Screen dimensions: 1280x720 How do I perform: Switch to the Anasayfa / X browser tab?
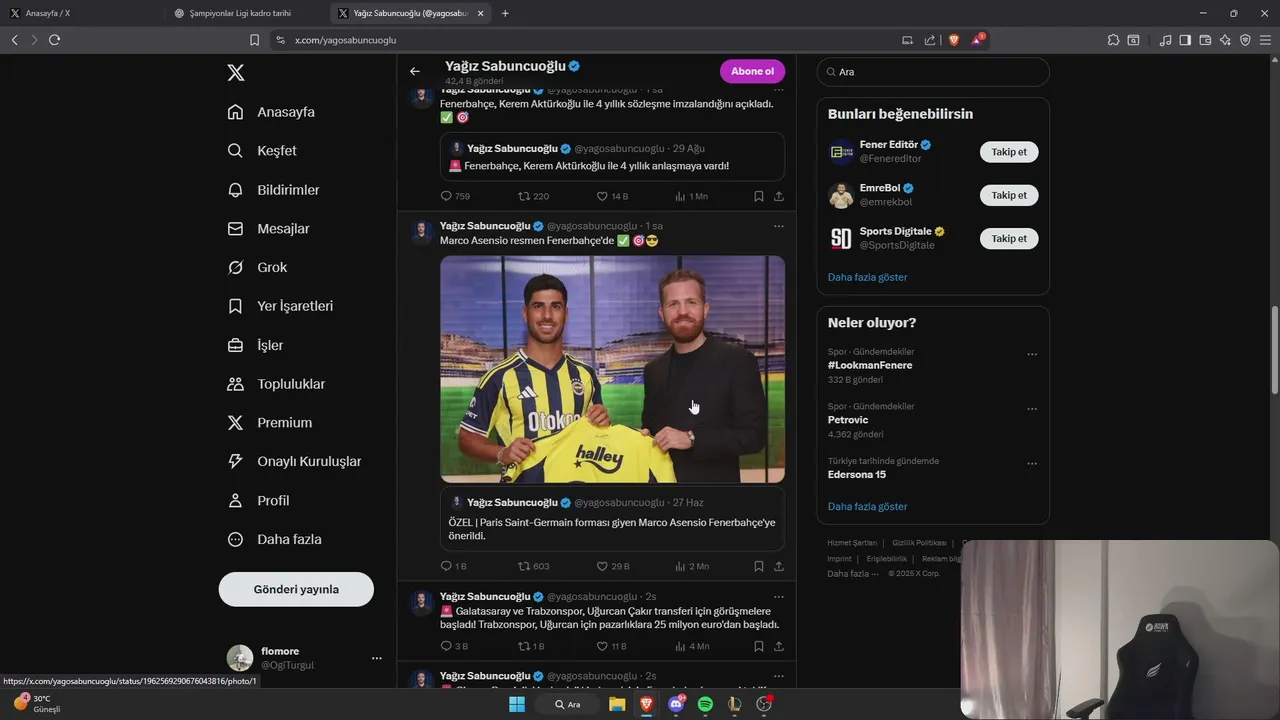pos(82,13)
